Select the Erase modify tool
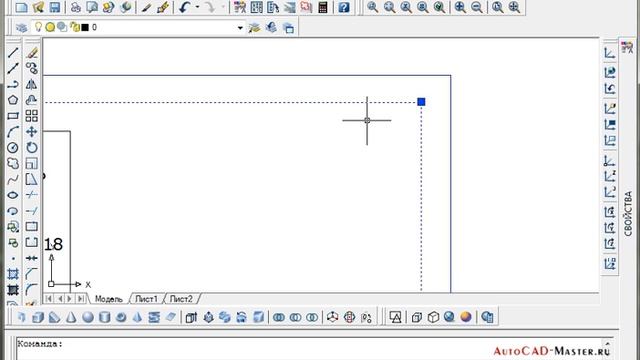 point(32,52)
